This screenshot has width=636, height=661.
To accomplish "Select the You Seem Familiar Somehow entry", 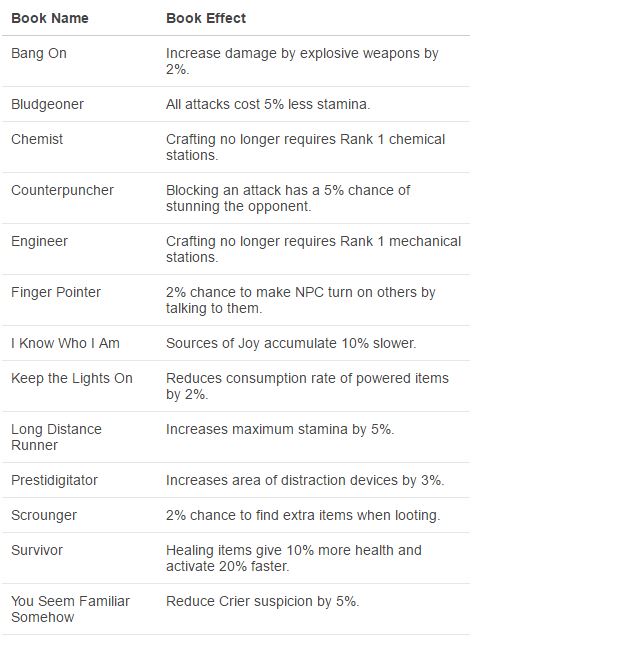I will (x=70, y=609).
